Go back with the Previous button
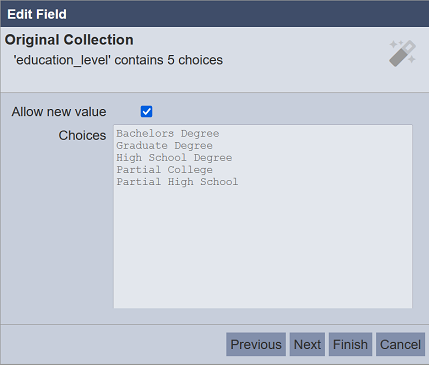This screenshot has width=429, height=365. [256, 344]
